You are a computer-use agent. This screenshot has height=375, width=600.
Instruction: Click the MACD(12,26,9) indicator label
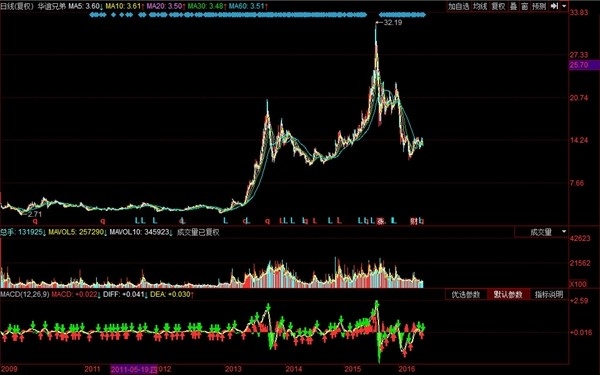[x=25, y=294]
